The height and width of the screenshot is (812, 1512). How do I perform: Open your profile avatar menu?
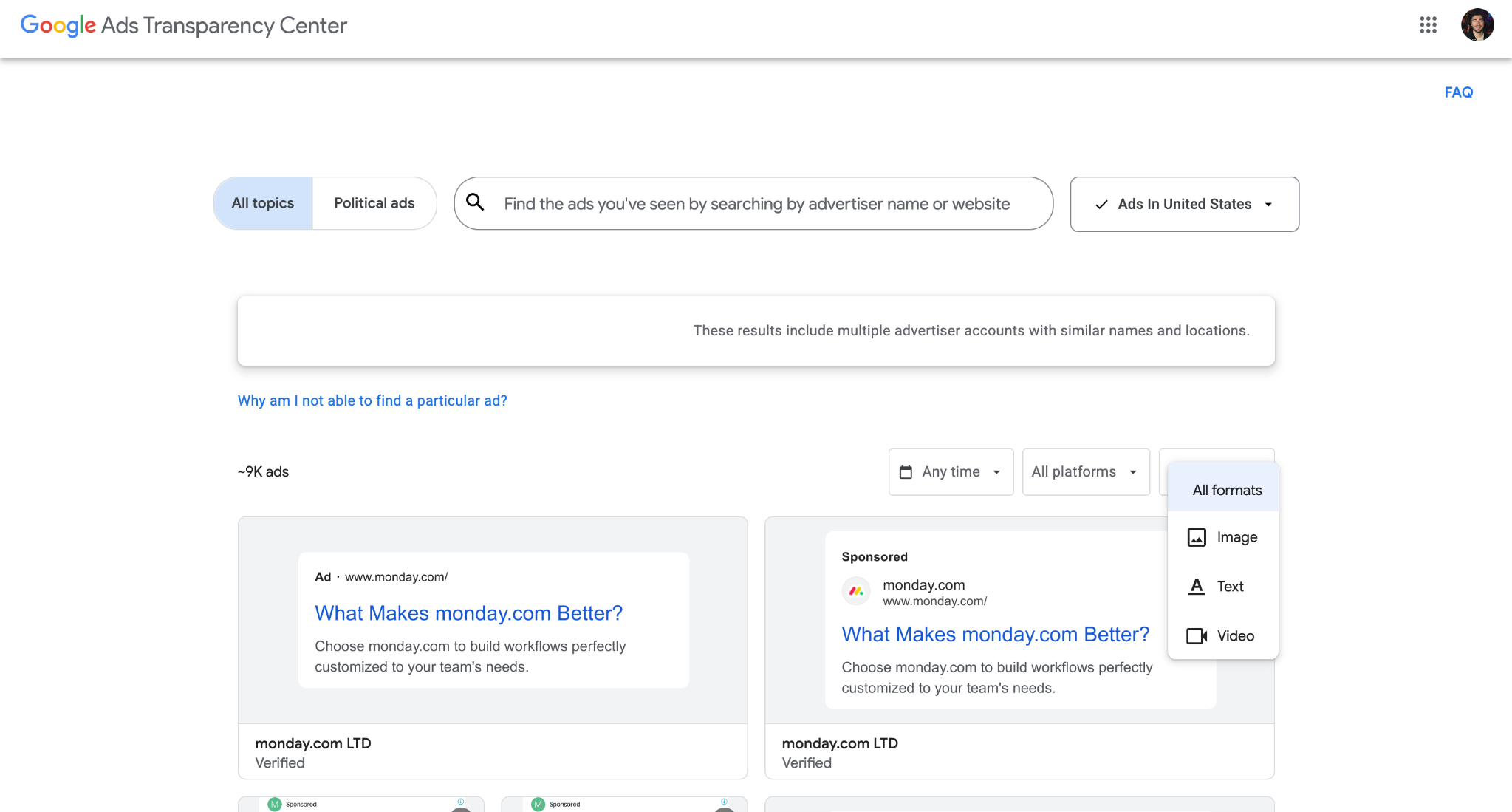click(x=1478, y=24)
